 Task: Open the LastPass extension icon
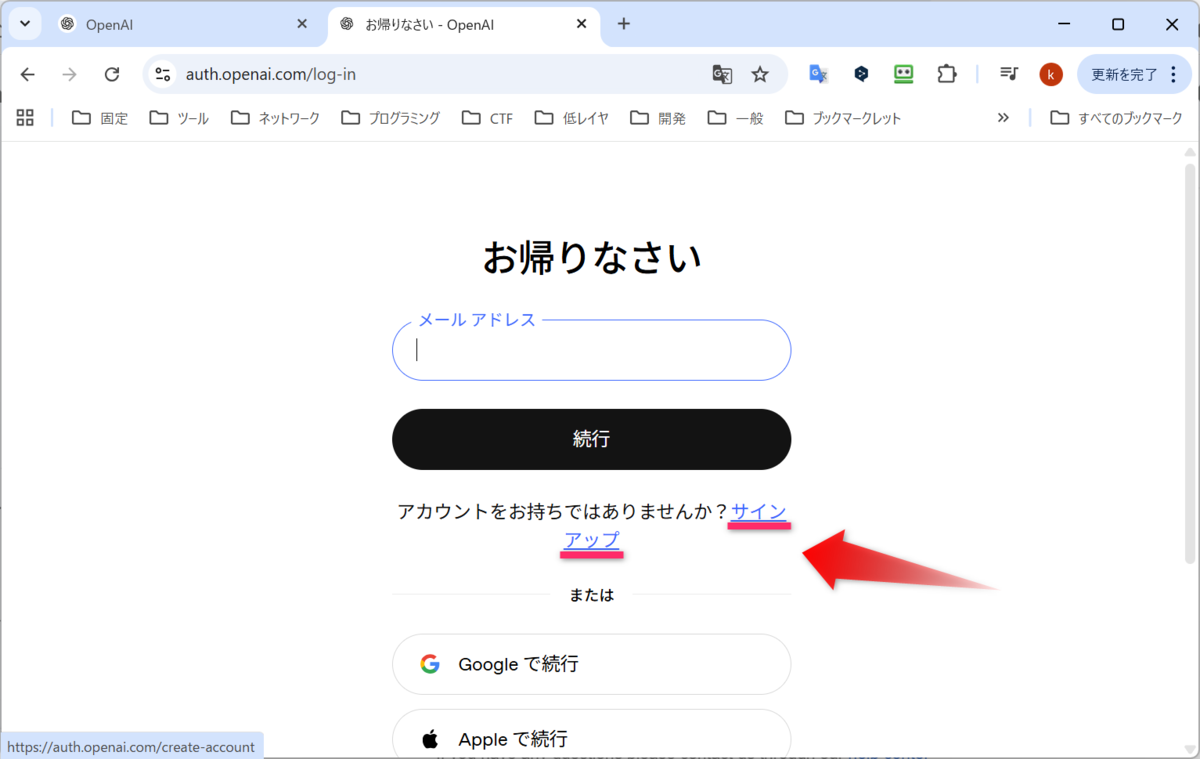coord(903,73)
